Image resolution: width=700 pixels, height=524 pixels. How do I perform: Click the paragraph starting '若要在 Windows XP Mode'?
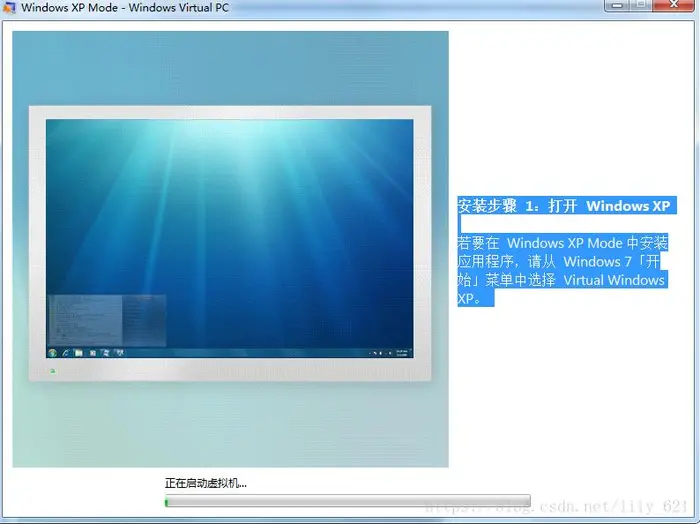(562, 270)
